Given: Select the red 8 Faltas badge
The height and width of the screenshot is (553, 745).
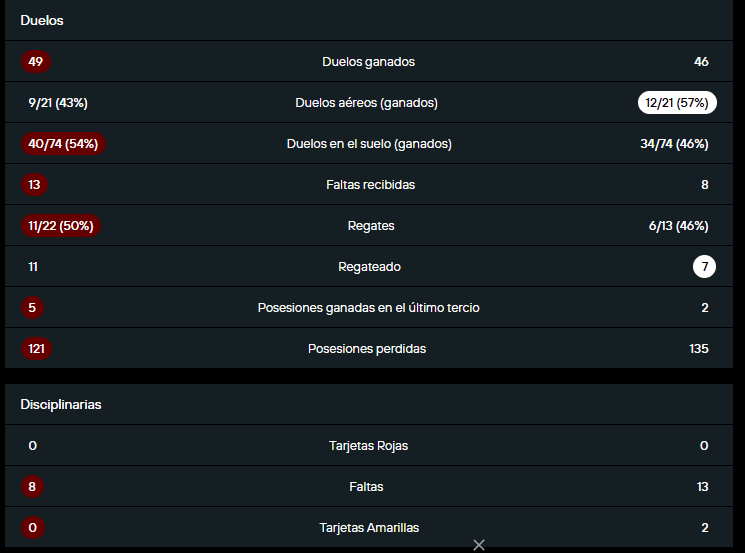Looking at the screenshot, I should coord(32,486).
